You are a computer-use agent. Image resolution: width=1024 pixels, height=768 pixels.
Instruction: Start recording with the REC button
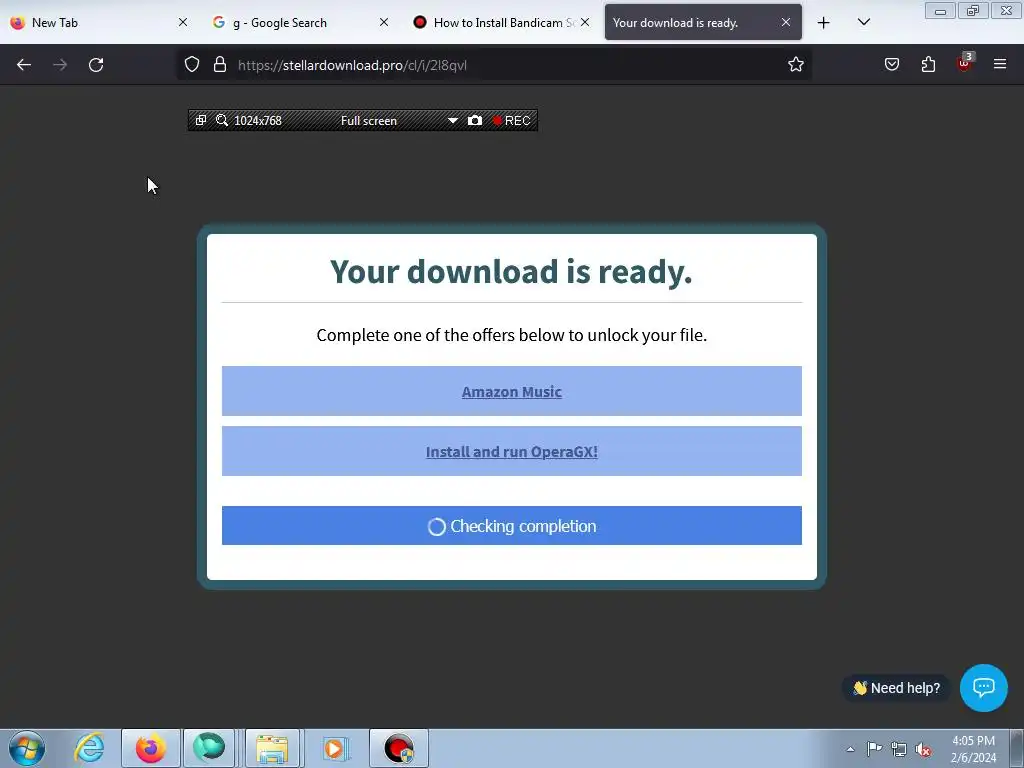(x=511, y=121)
